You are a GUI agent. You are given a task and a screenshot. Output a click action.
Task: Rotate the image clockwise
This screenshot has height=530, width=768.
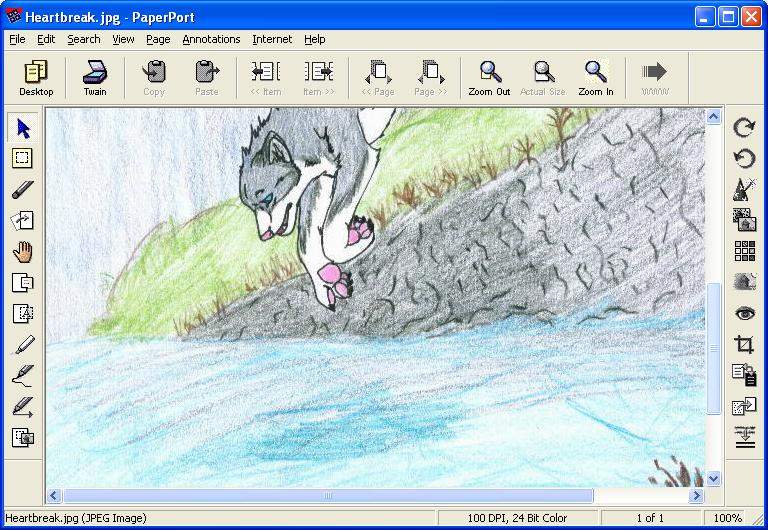[x=744, y=127]
